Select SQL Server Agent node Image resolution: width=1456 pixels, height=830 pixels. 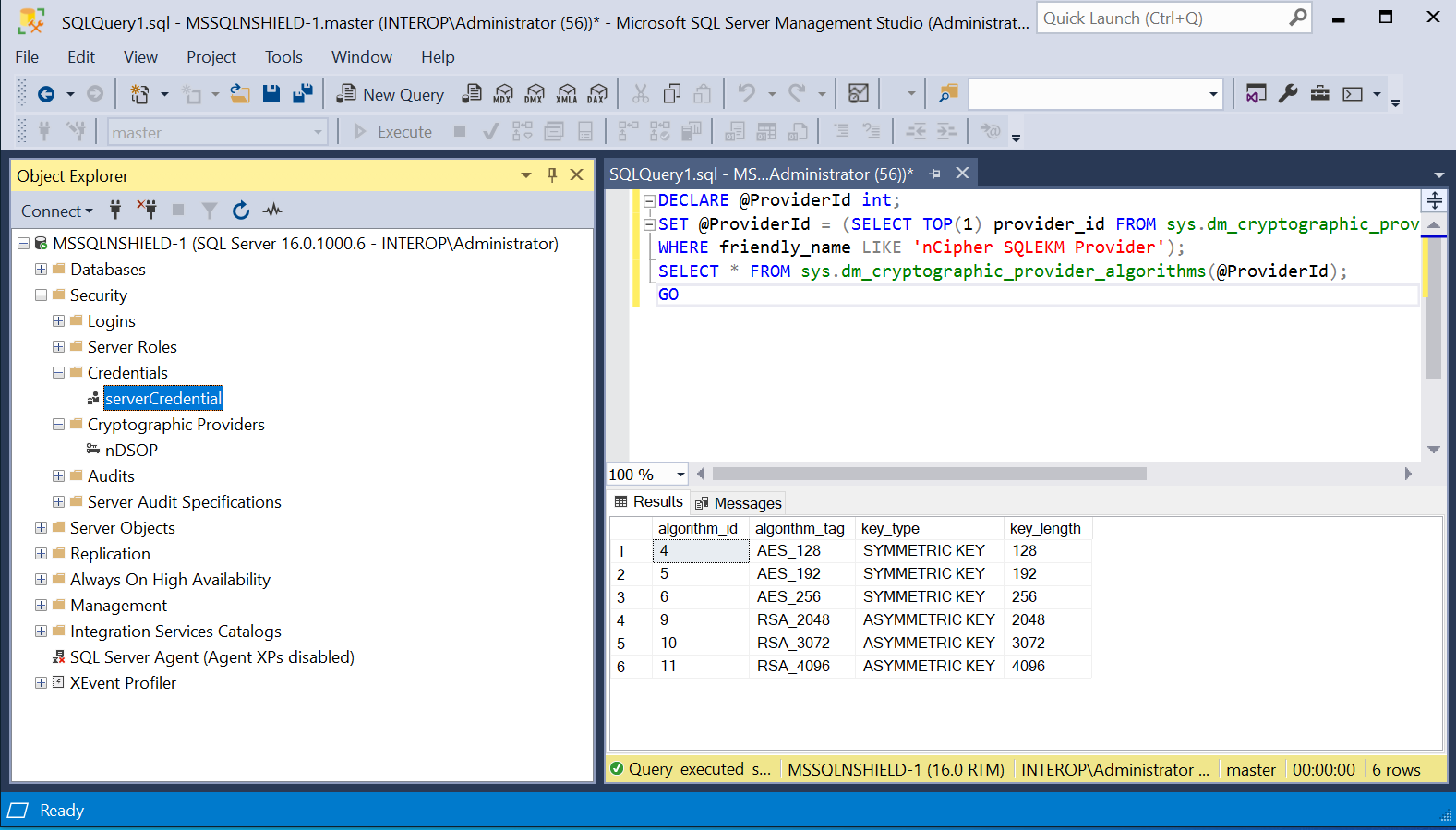[211, 657]
